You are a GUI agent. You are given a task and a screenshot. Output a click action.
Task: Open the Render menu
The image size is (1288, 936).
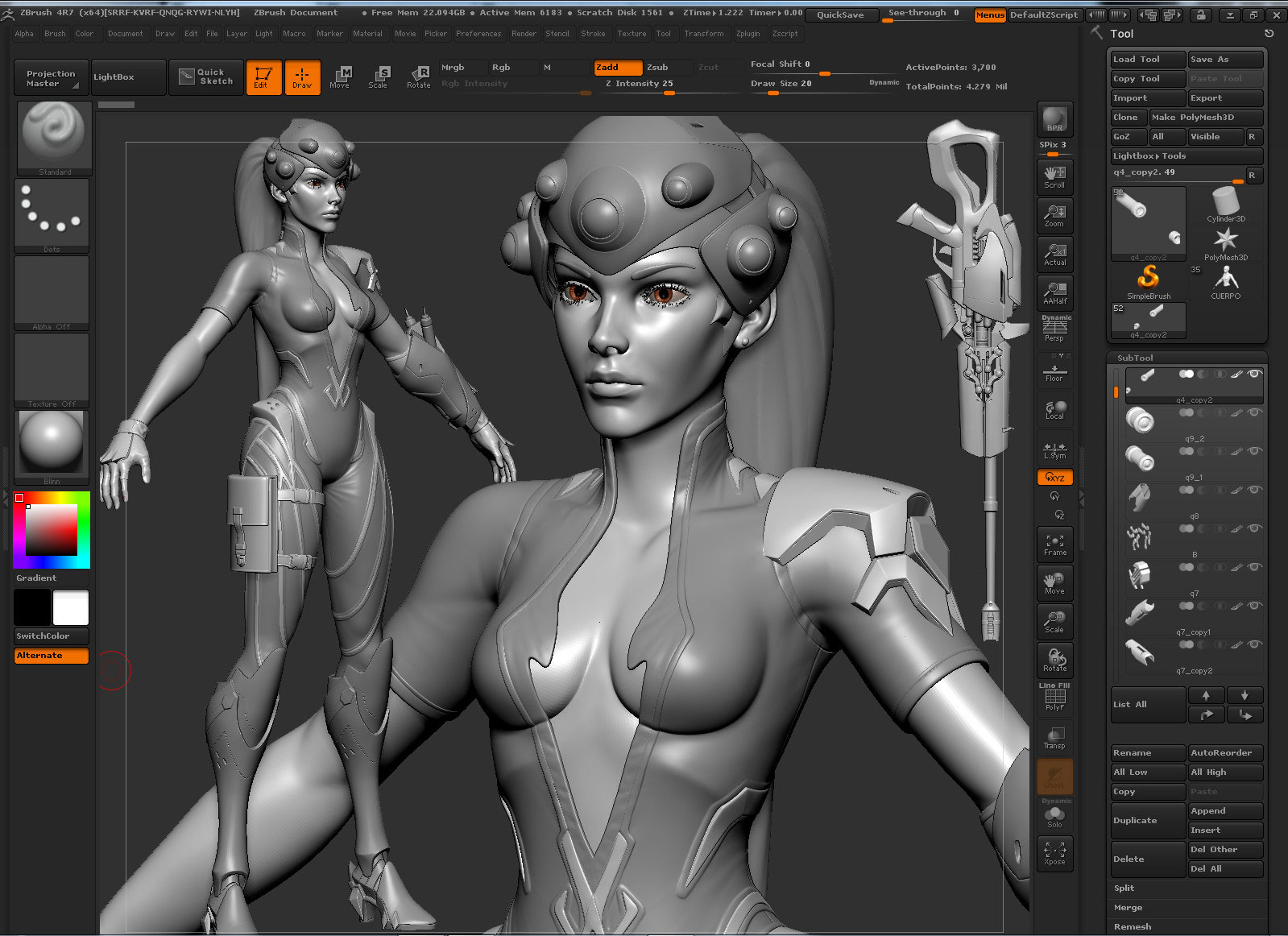point(524,34)
